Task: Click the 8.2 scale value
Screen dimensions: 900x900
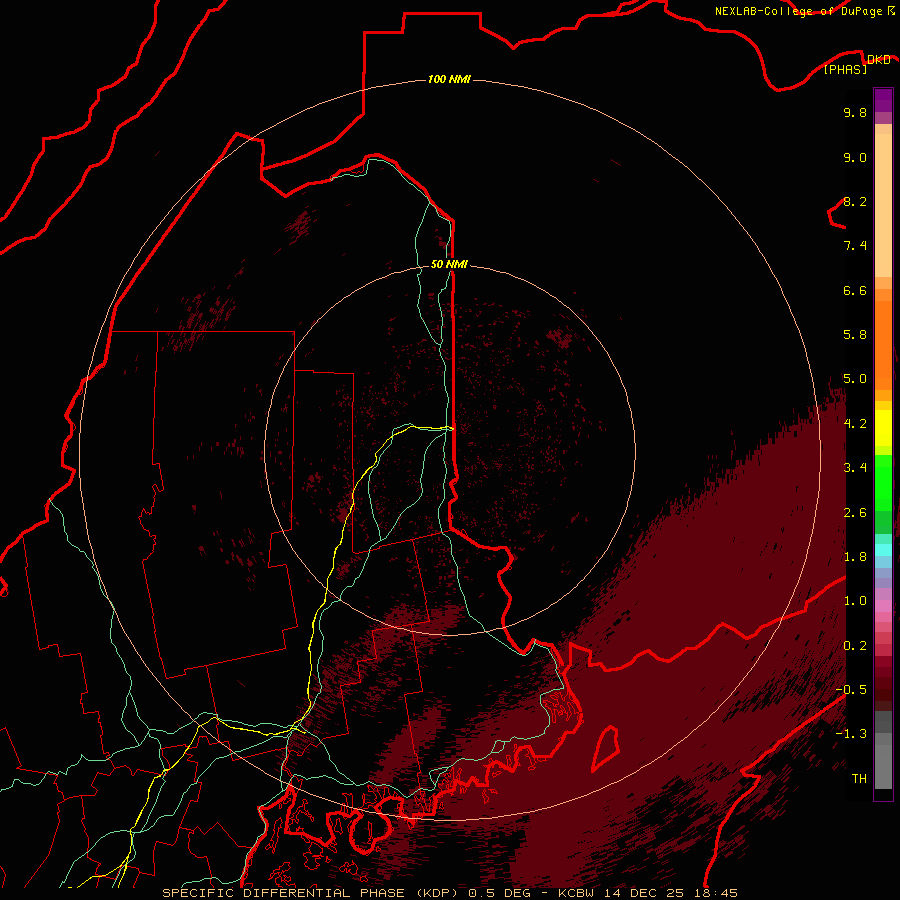Action: [x=855, y=201]
